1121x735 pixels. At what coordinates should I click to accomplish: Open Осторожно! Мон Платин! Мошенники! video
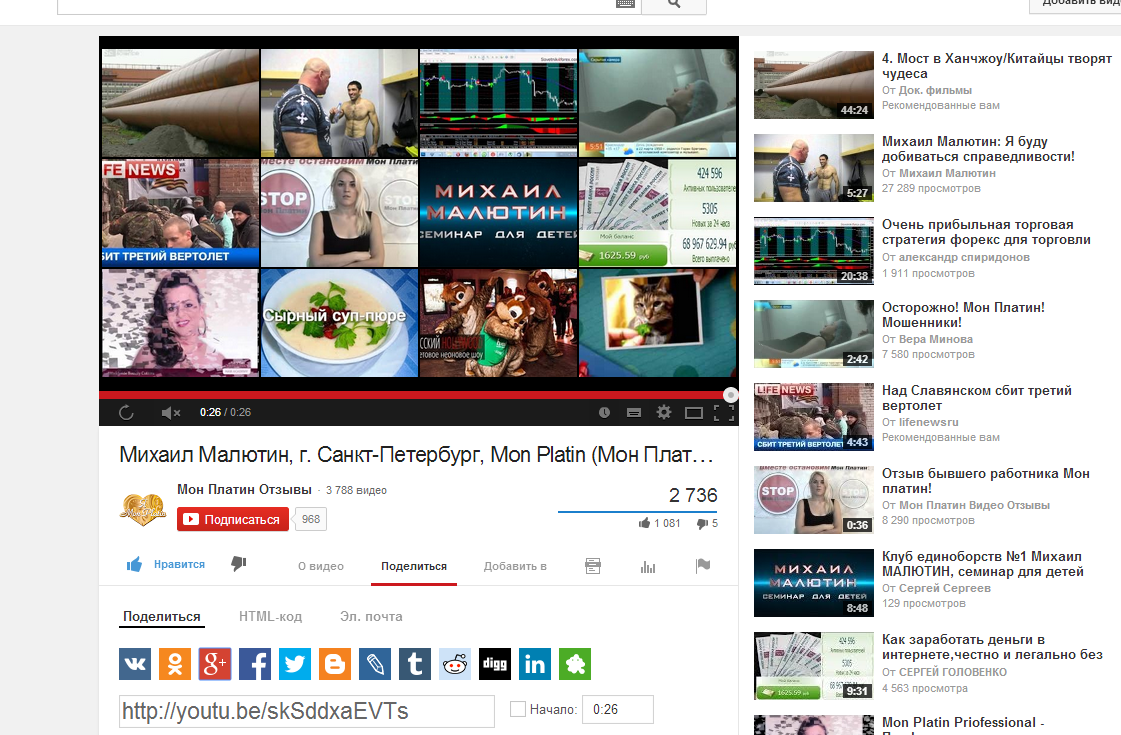click(x=963, y=315)
